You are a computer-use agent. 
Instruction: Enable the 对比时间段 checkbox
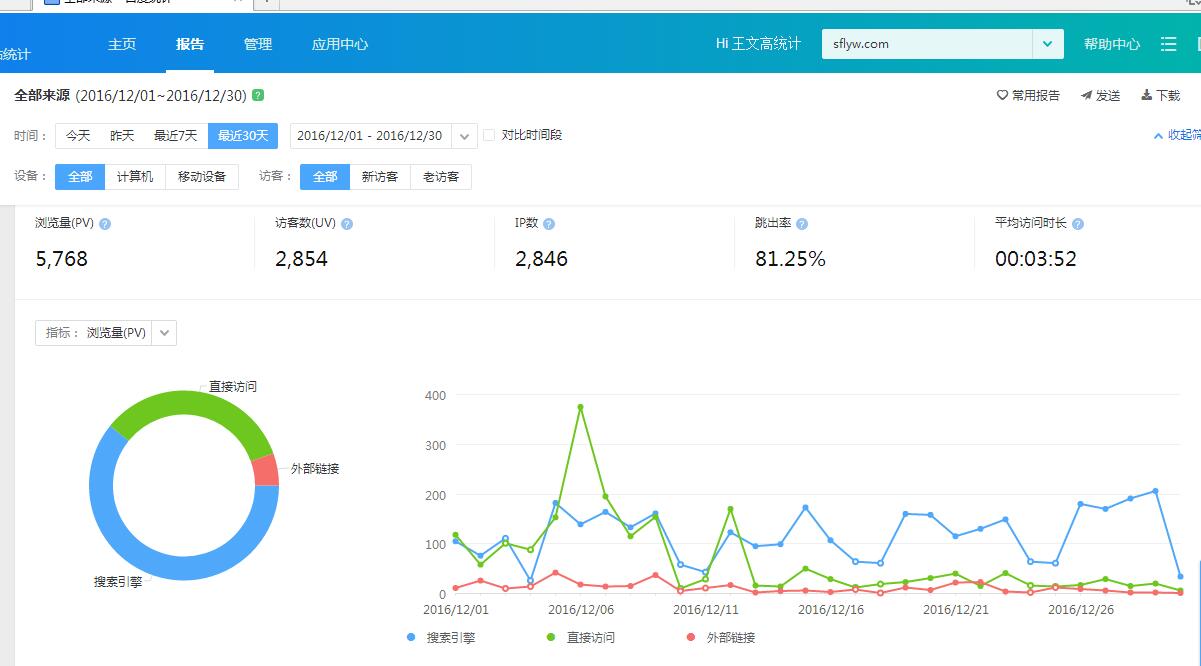coord(488,134)
